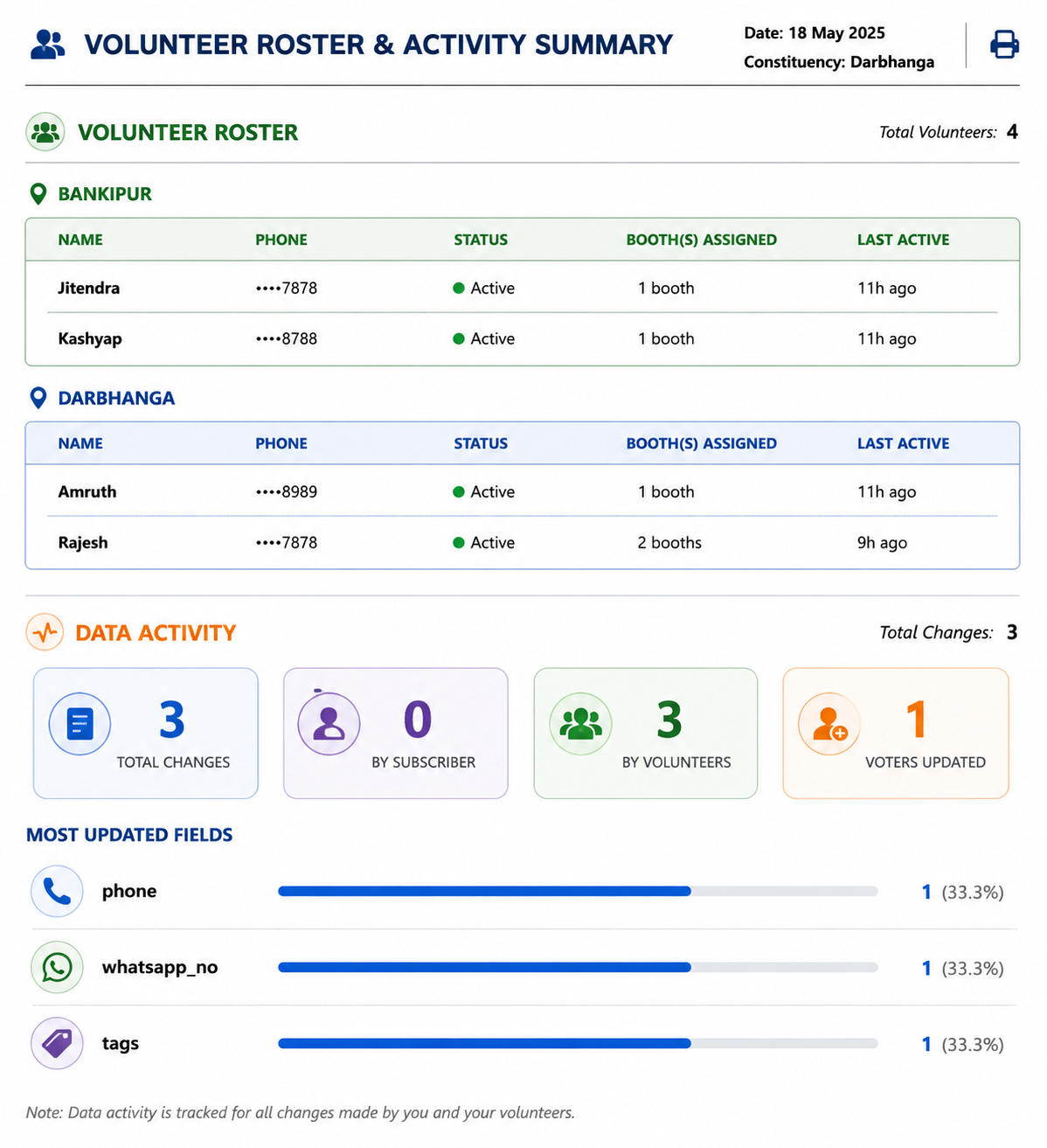
Task: Click the green Volunteer Roster group icon
Action: pos(45,132)
